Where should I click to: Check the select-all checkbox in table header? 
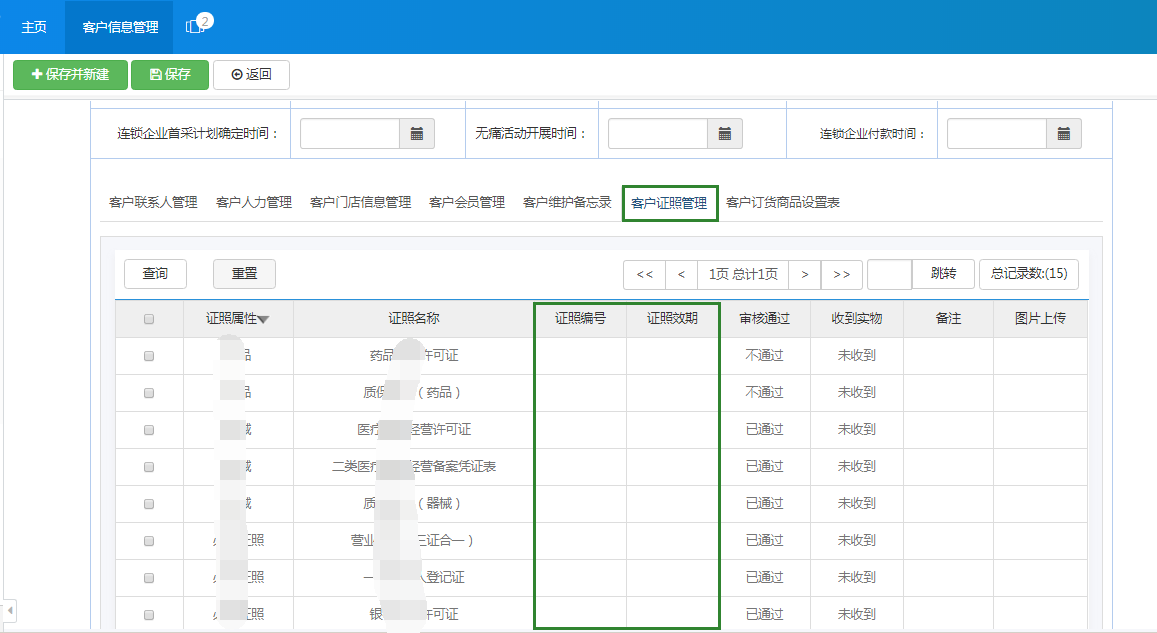click(x=151, y=317)
